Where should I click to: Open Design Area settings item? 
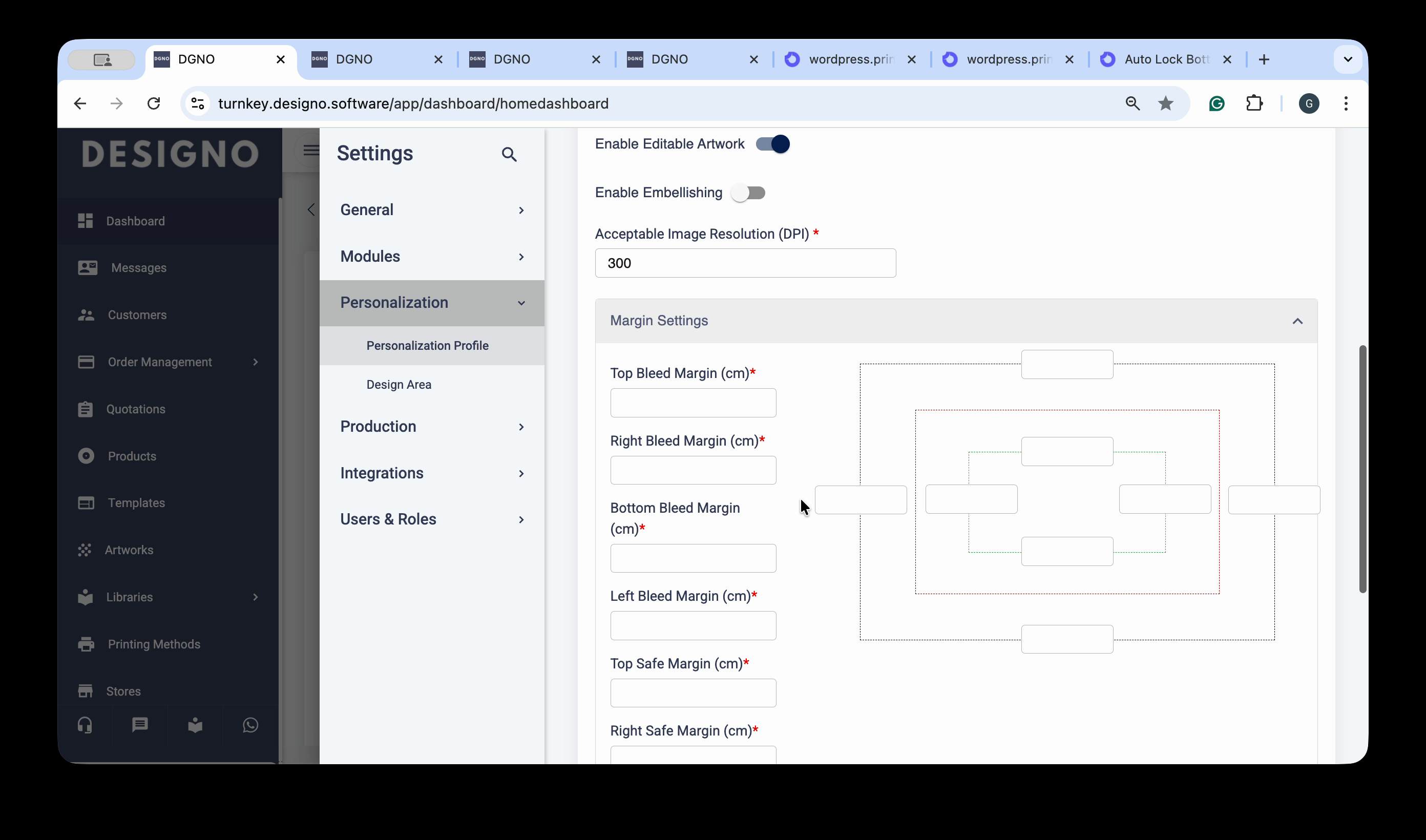399,384
